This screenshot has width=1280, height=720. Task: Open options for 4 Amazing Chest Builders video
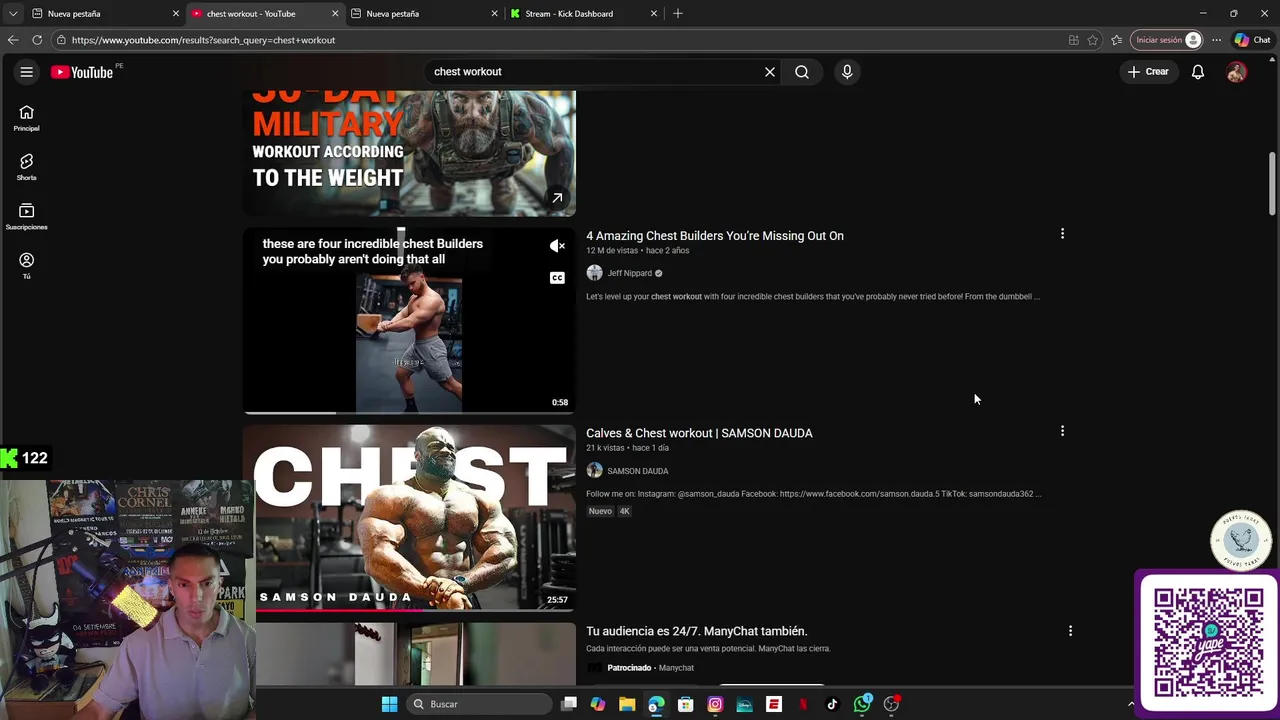click(1062, 234)
